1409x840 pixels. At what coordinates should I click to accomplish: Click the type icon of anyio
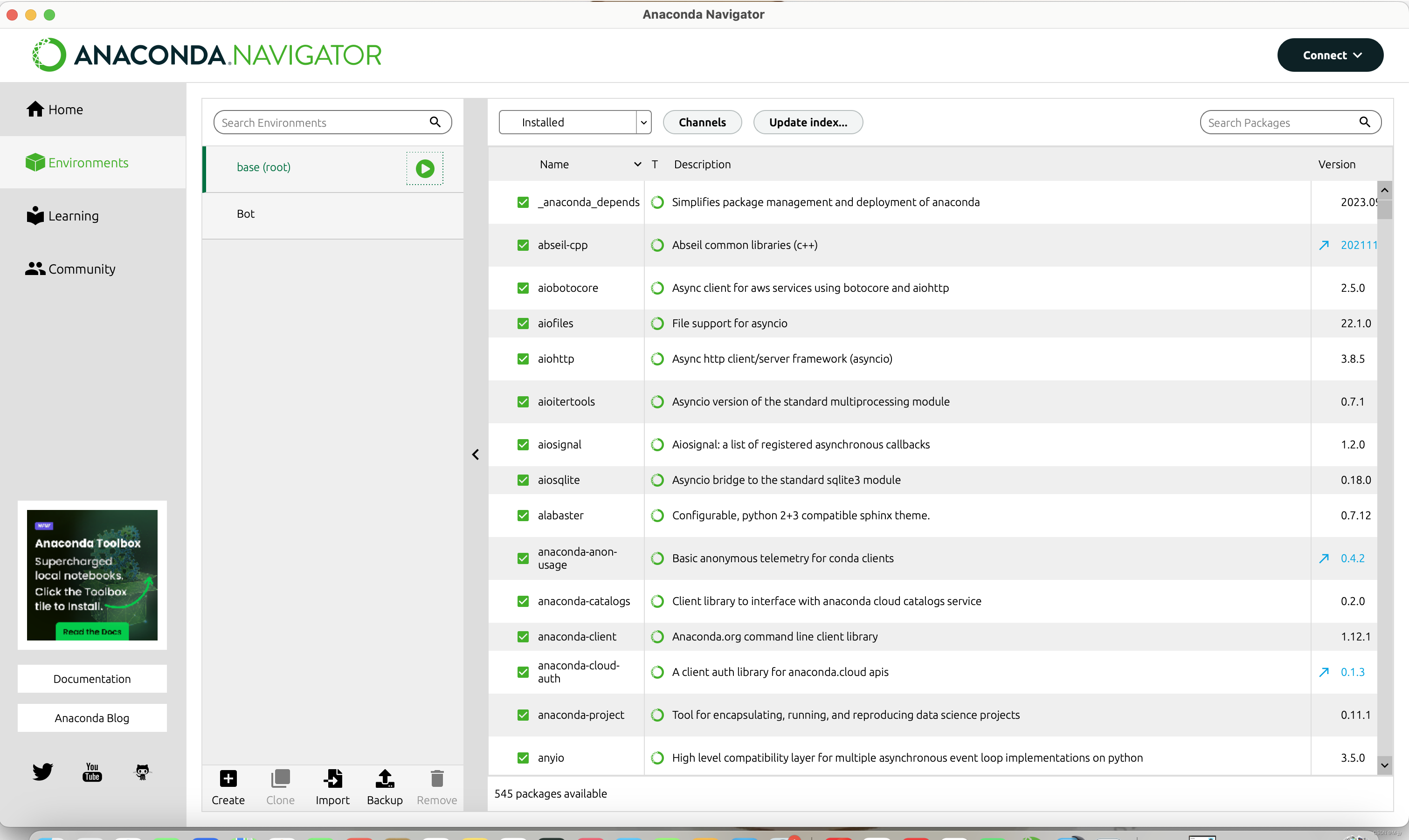coord(657,758)
